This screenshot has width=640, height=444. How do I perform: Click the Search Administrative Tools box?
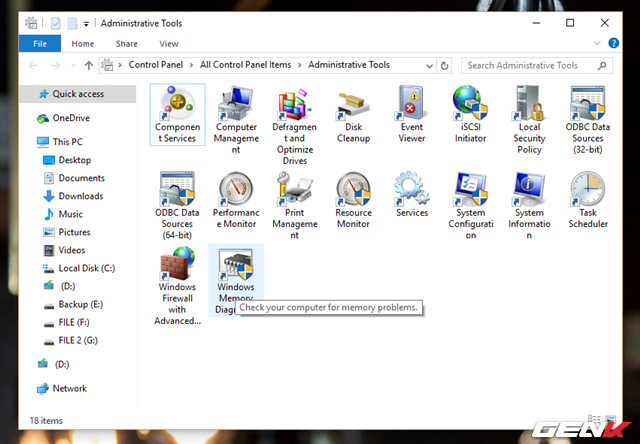coord(530,66)
